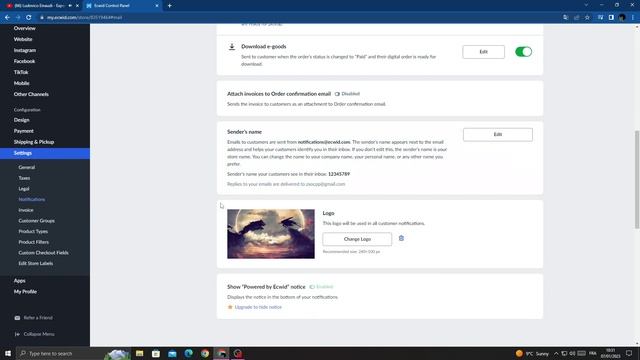This screenshot has width=640, height=360.
Task: Open File Explorer from the taskbar
Action: [140, 353]
